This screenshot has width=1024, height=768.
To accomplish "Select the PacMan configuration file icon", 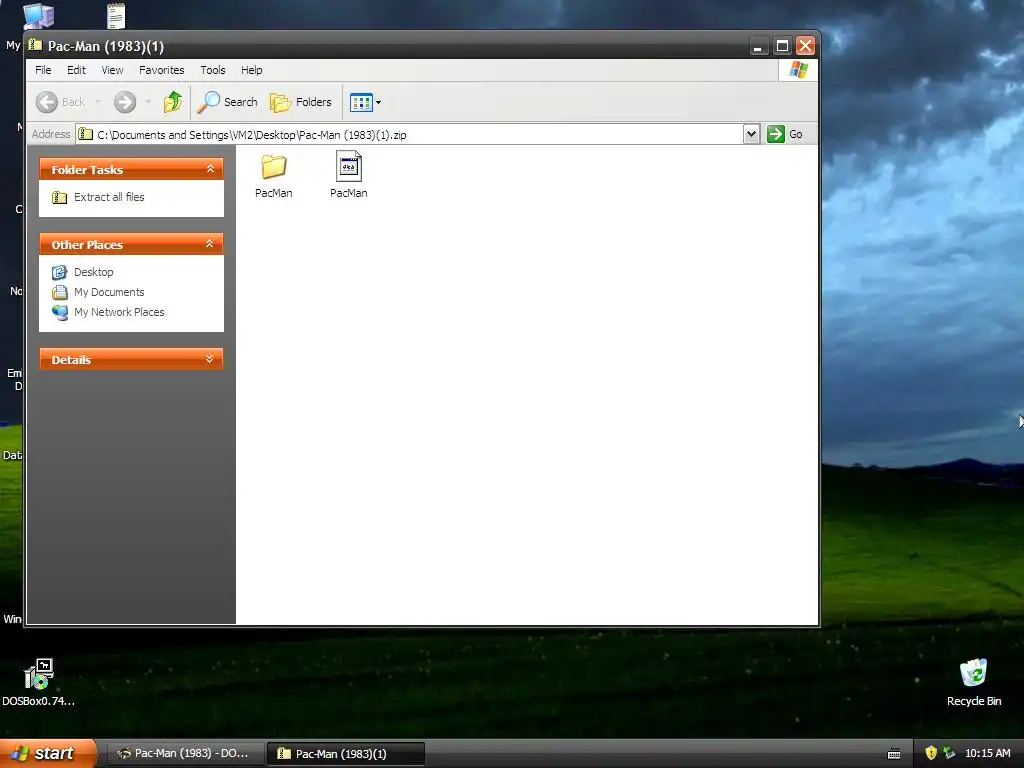I will [349, 167].
